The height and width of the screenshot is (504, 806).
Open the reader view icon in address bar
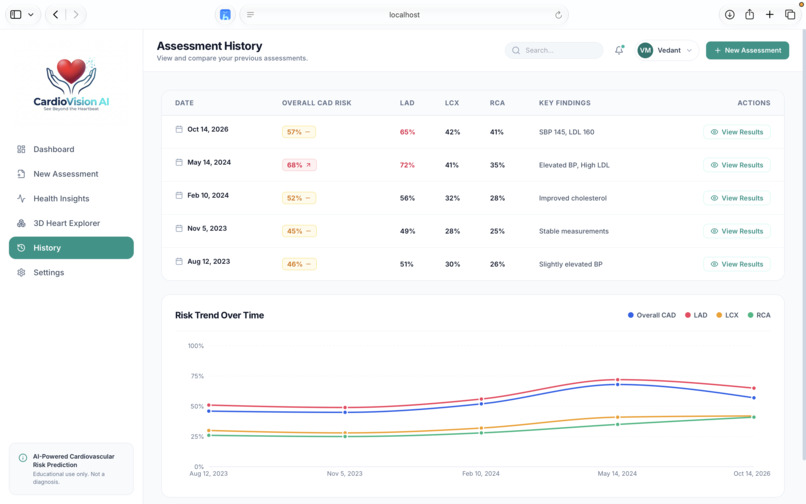point(250,14)
